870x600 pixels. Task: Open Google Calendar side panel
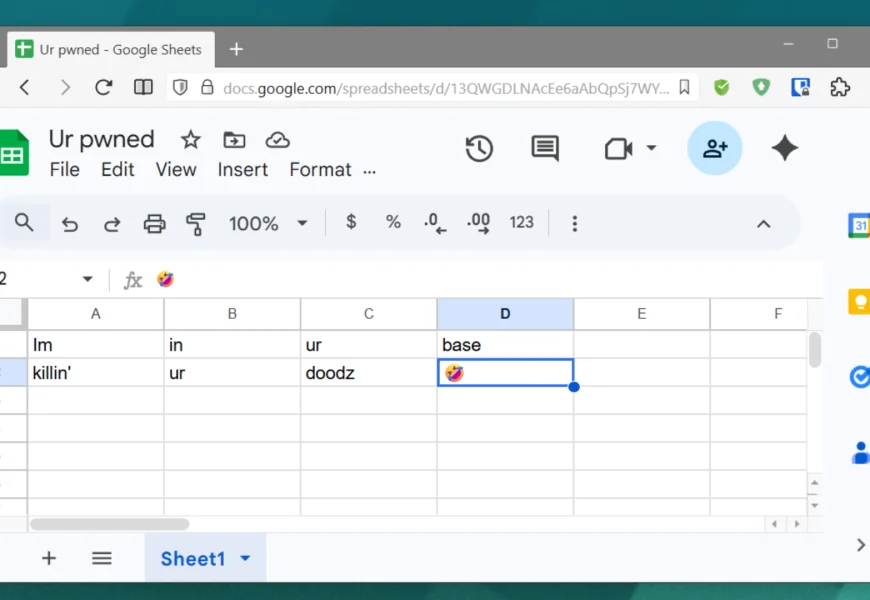point(859,225)
